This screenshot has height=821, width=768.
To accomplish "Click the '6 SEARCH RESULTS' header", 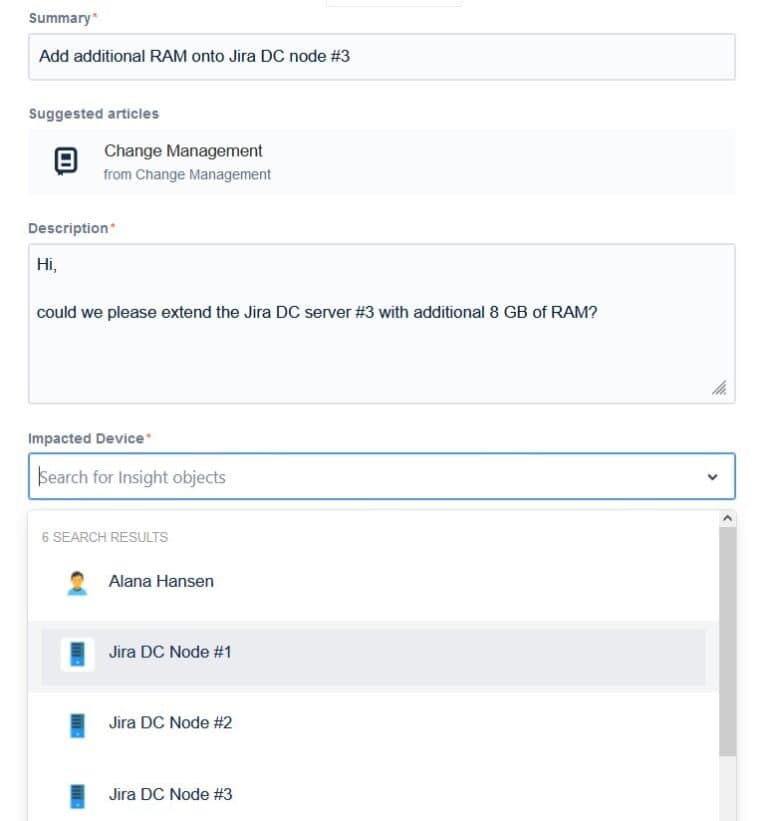I will point(104,537).
